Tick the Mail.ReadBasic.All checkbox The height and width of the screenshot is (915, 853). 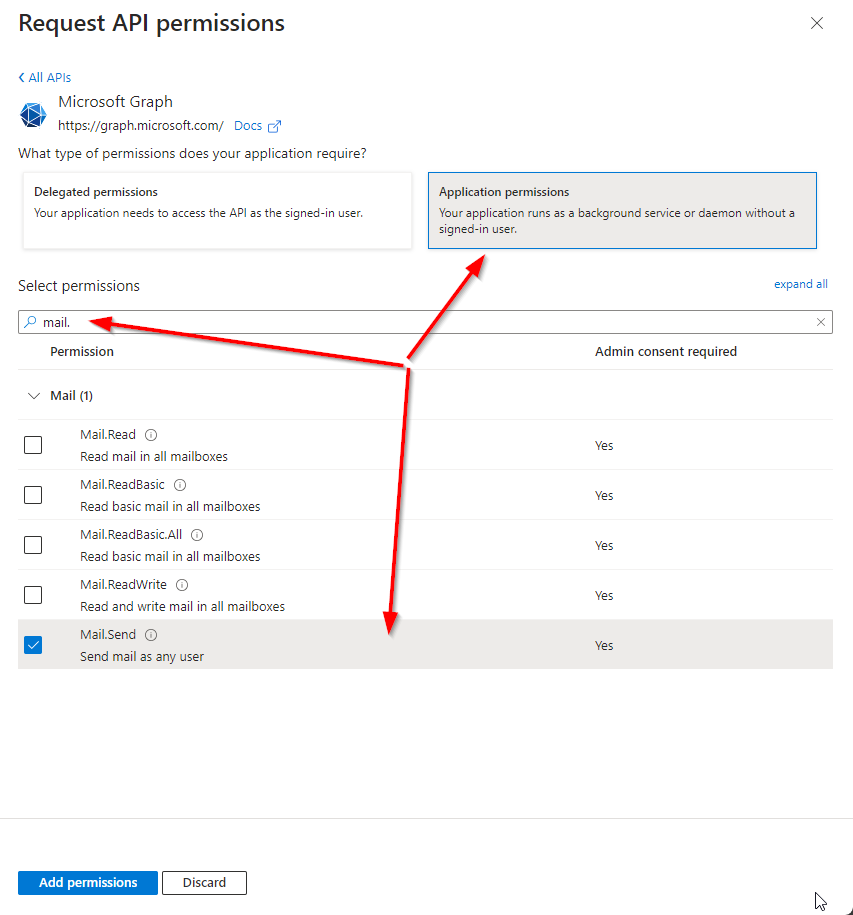33,545
